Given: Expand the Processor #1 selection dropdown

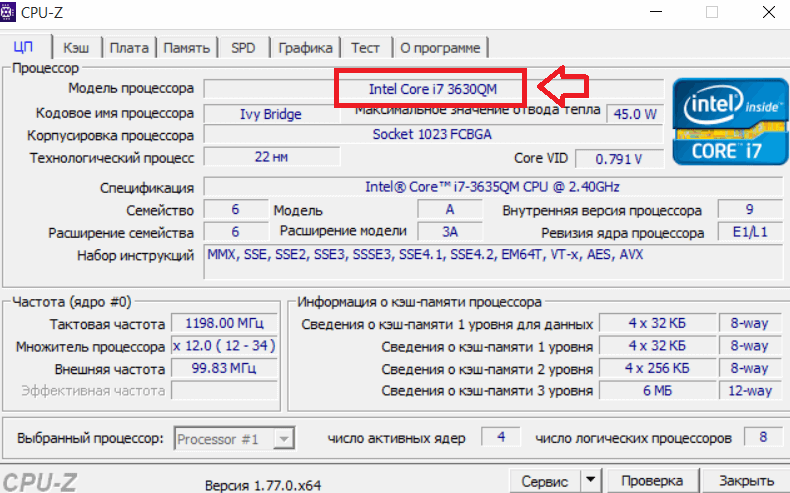Looking at the screenshot, I should tap(284, 439).
